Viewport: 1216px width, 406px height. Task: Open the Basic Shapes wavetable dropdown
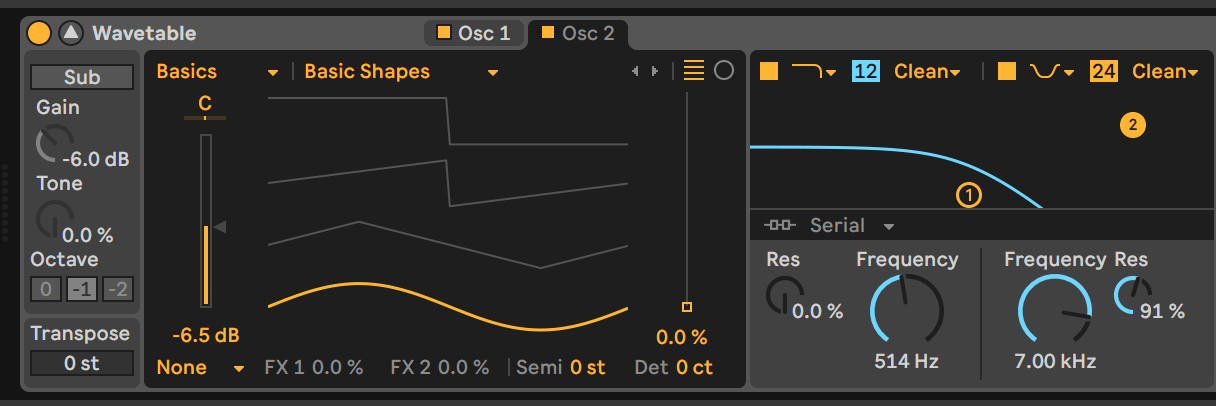pyautogui.click(x=401, y=72)
